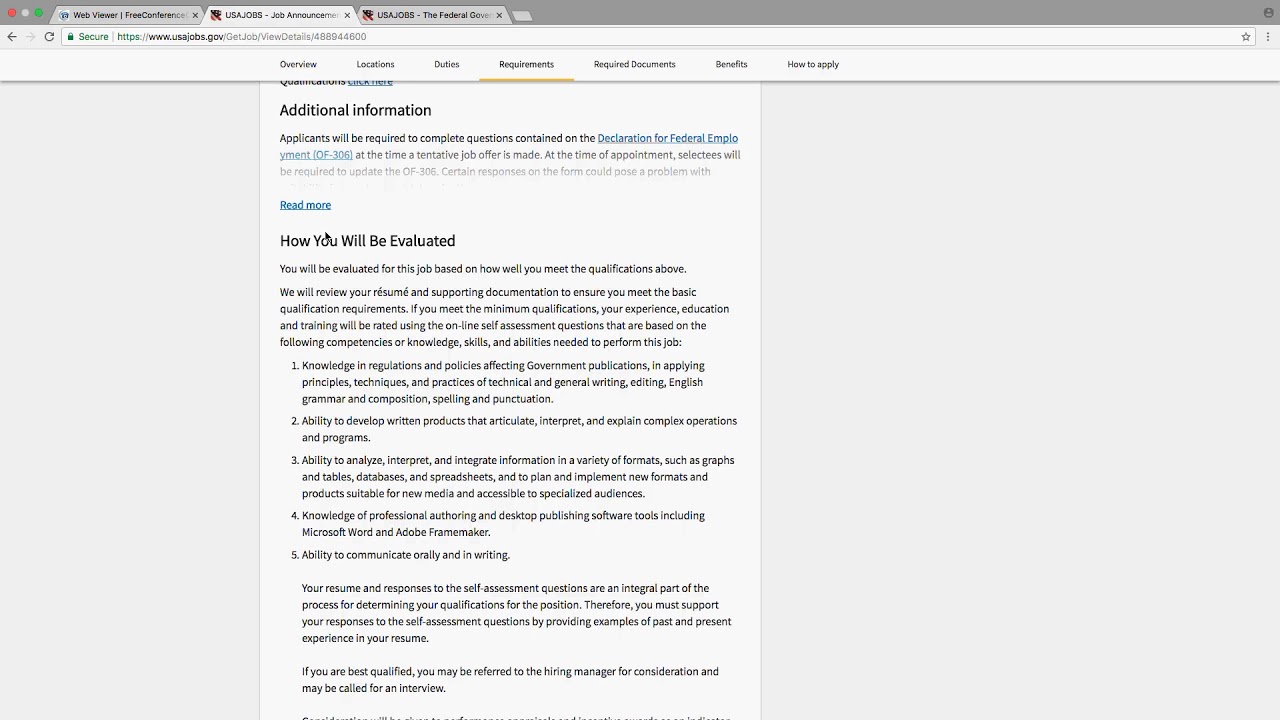Click the browser forward arrow

30,37
